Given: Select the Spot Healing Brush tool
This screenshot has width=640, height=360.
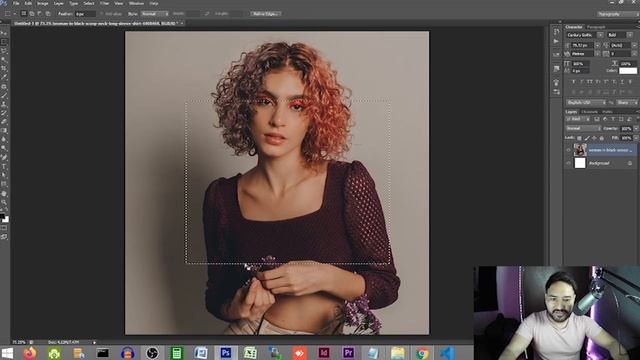Looking at the screenshot, I should [4, 86].
